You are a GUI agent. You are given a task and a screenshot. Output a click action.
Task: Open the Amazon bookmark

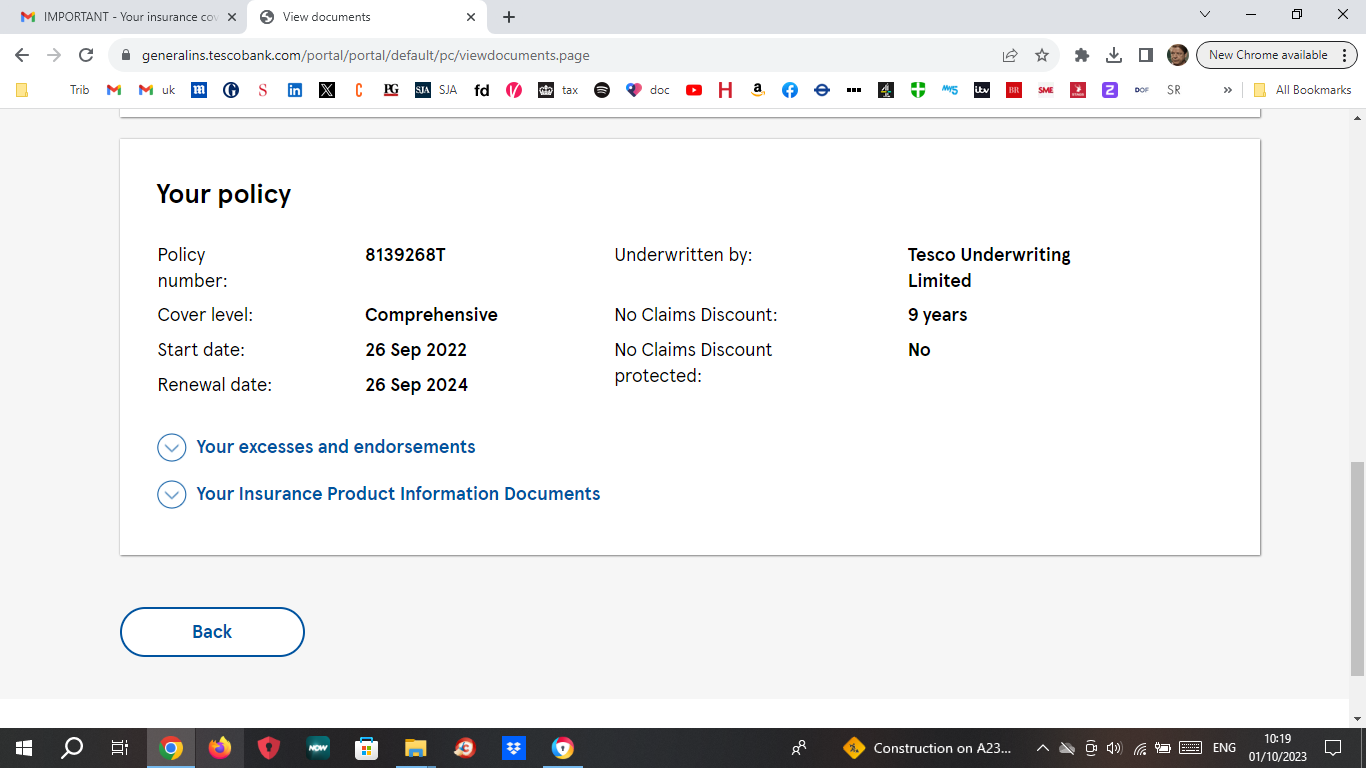[x=758, y=90]
